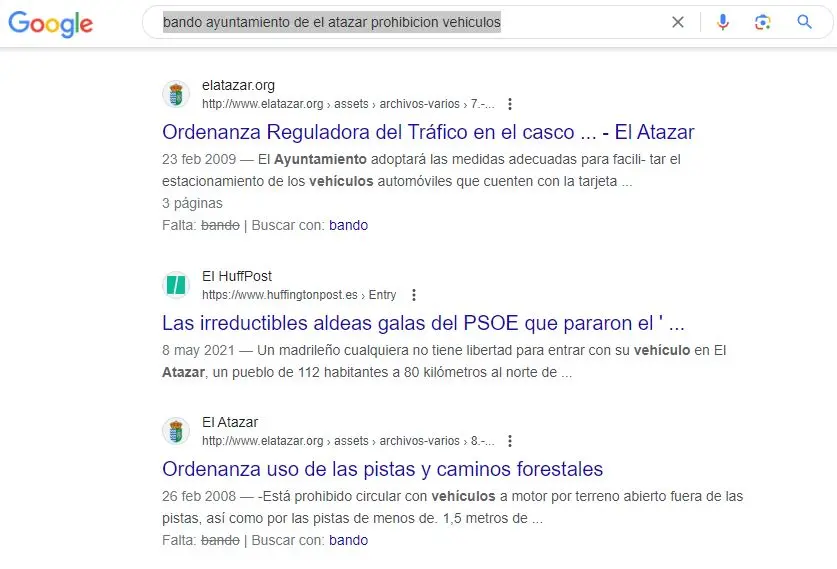Open Google Lens image search icon
The width and height of the screenshot is (837, 569).
coord(763,22)
